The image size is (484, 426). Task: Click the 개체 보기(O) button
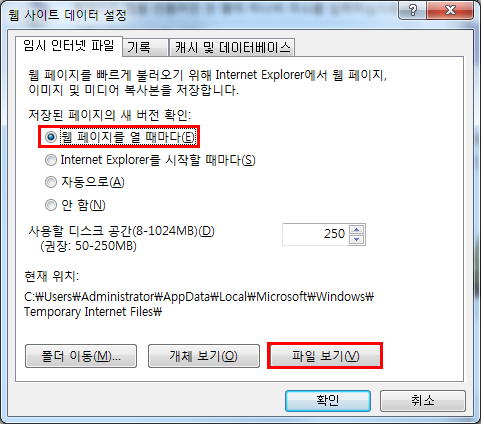[204, 356]
